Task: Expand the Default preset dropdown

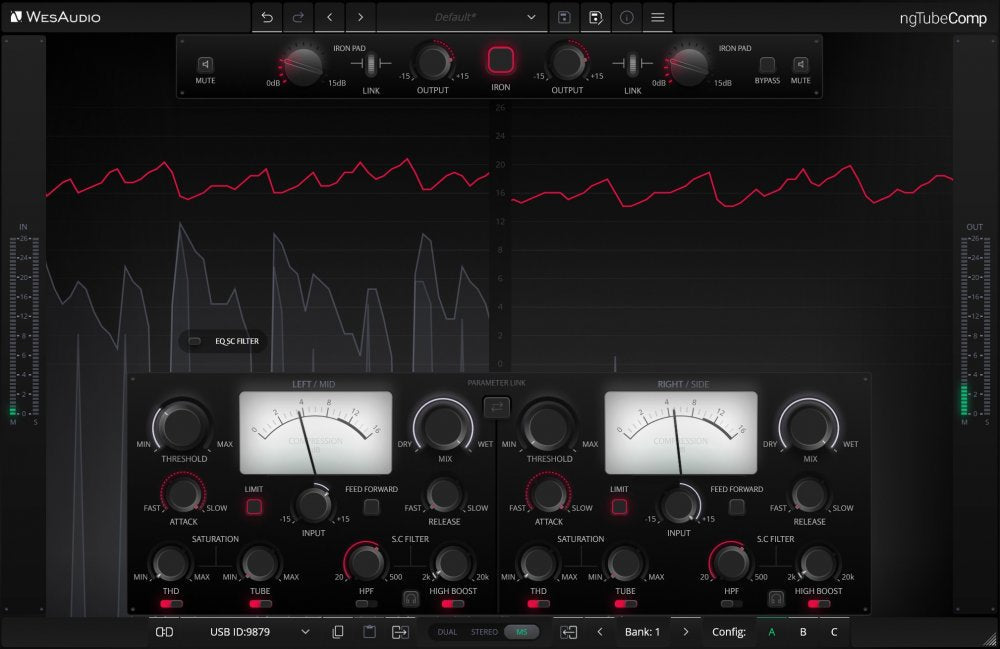Action: tap(531, 17)
